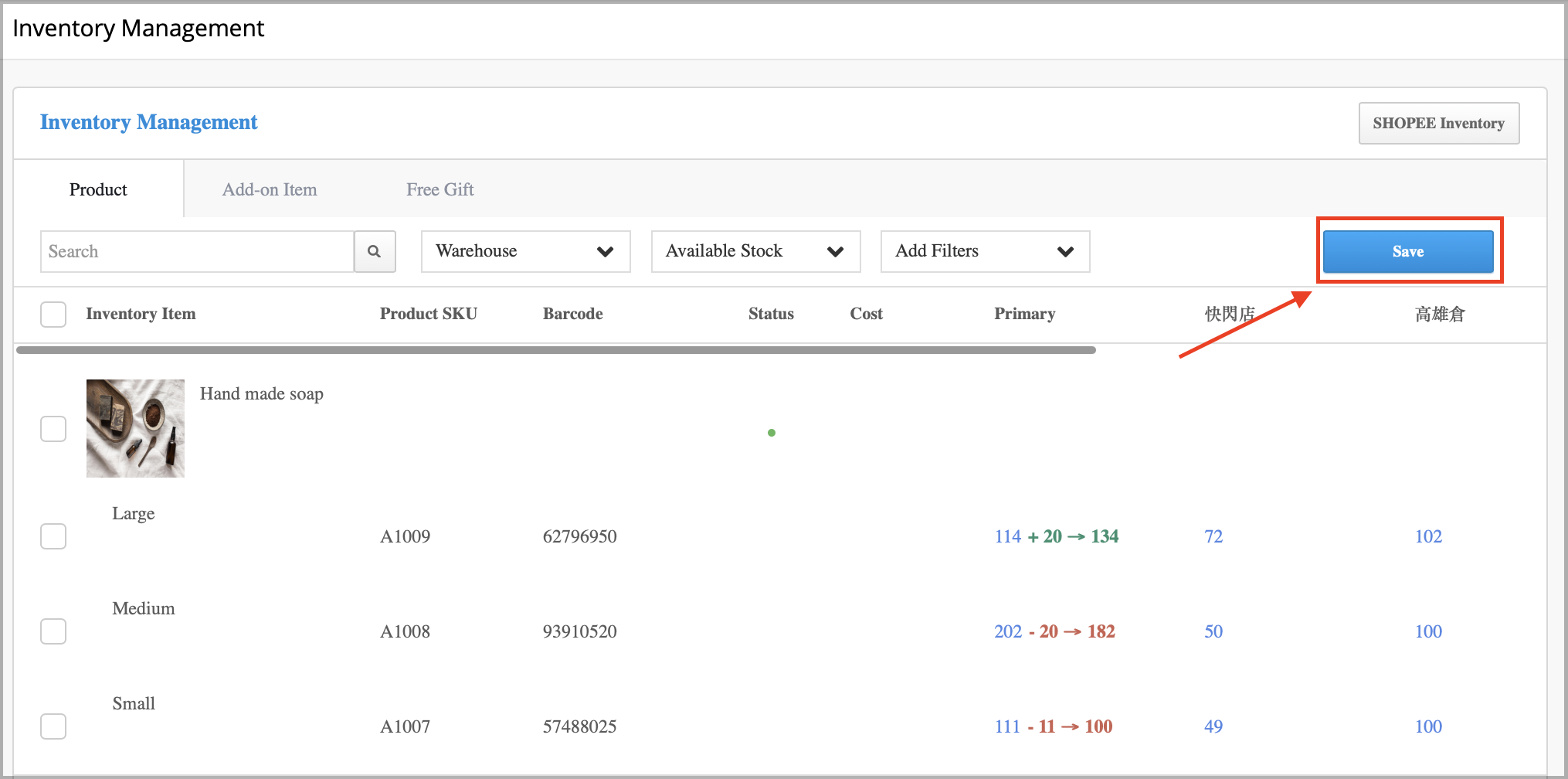This screenshot has height=779, width=1568.
Task: Select the Large variant checkbox
Action: point(53,536)
